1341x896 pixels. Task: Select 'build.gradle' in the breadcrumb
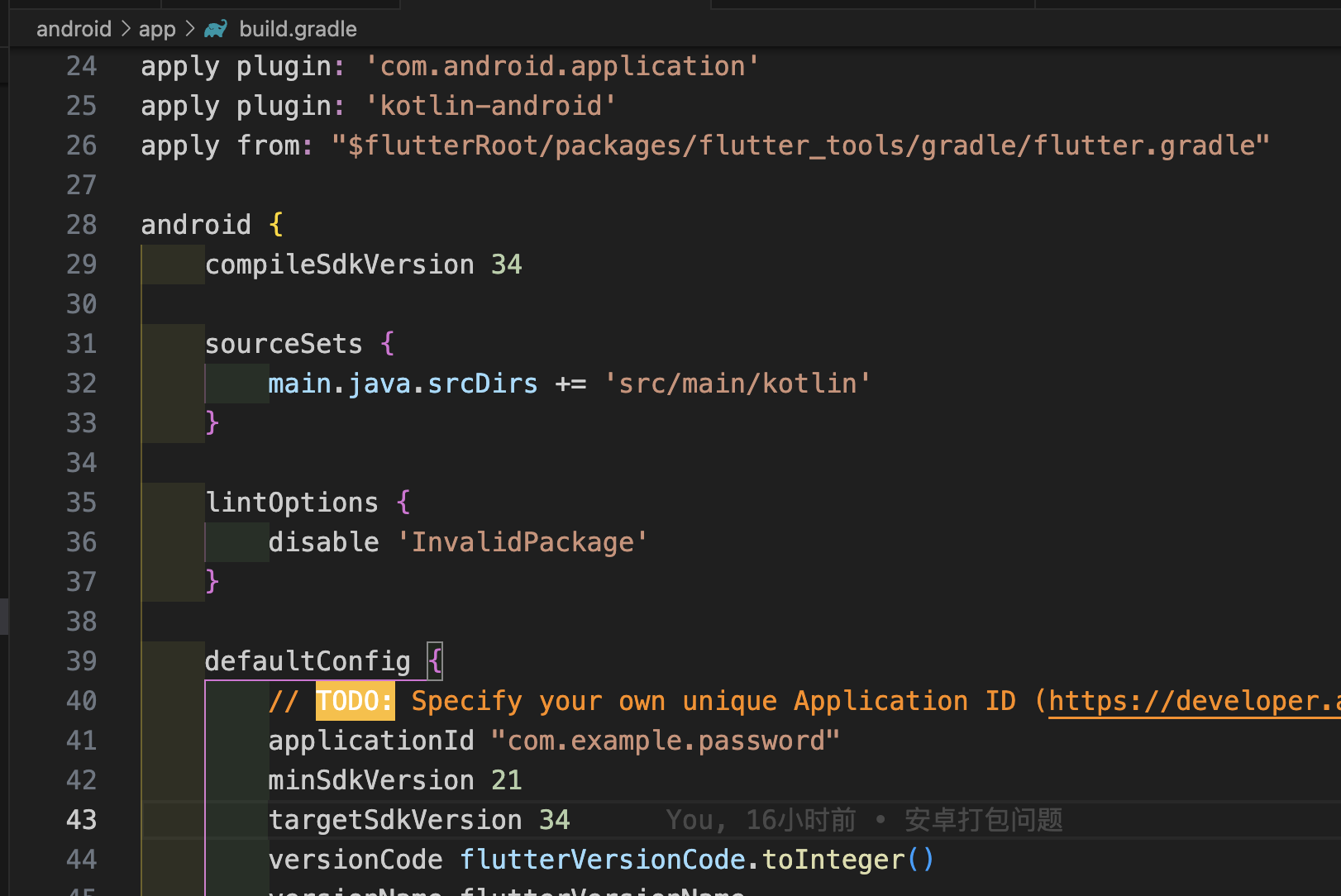pos(298,29)
